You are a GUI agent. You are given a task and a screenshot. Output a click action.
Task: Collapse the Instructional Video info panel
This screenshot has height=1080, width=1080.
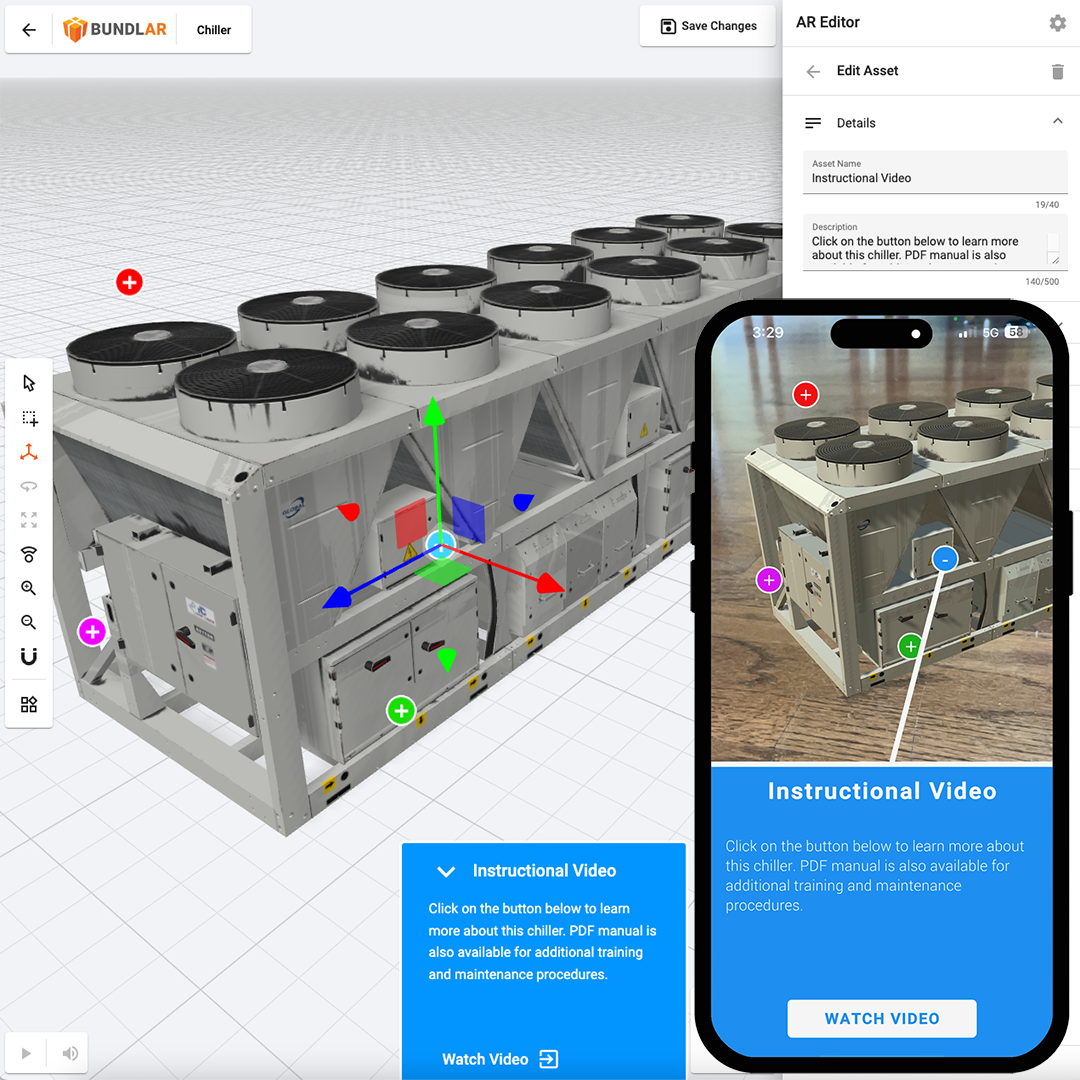click(x=446, y=871)
